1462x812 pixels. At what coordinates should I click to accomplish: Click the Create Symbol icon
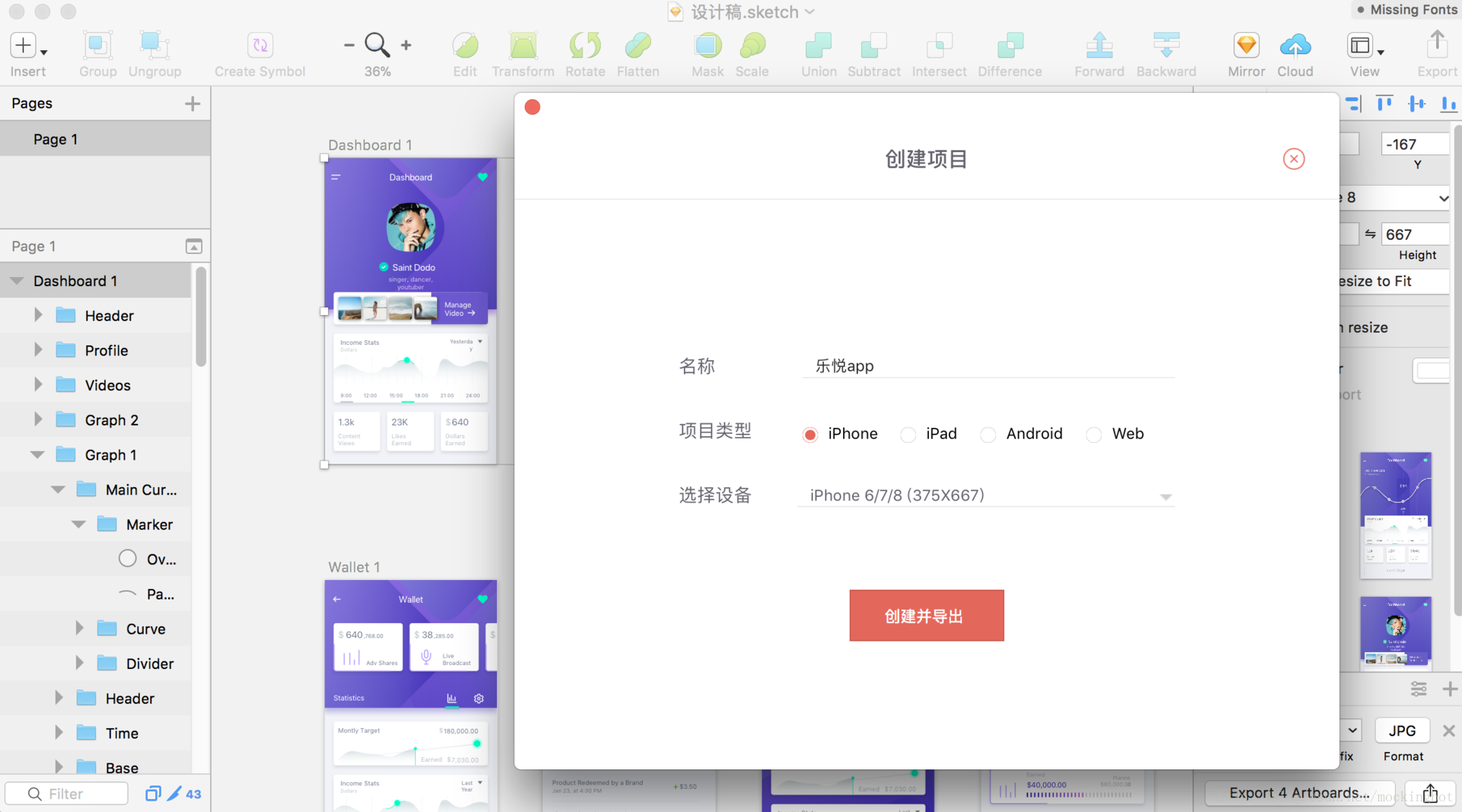260,46
